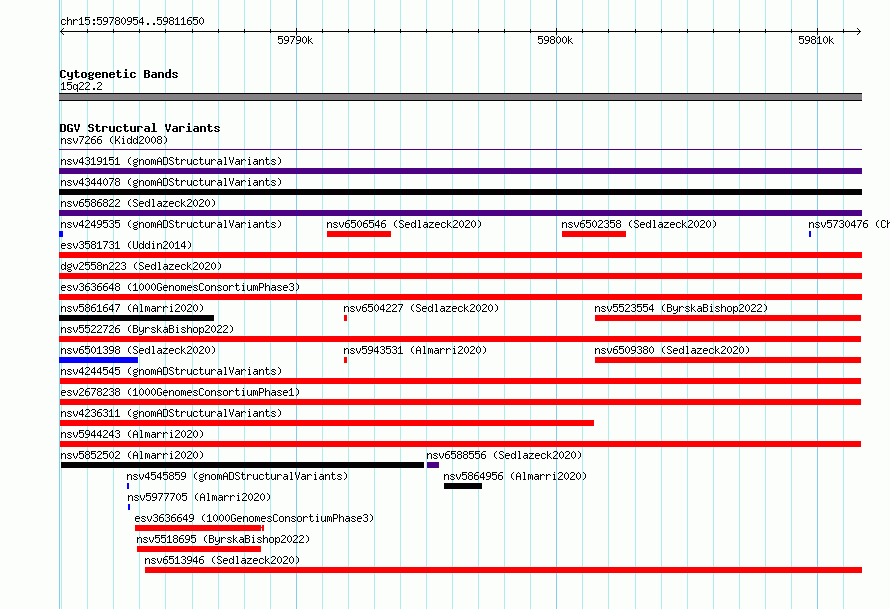
Task: Open nsv6501398 (Sedlazeck2020) label
Action: pos(138,350)
